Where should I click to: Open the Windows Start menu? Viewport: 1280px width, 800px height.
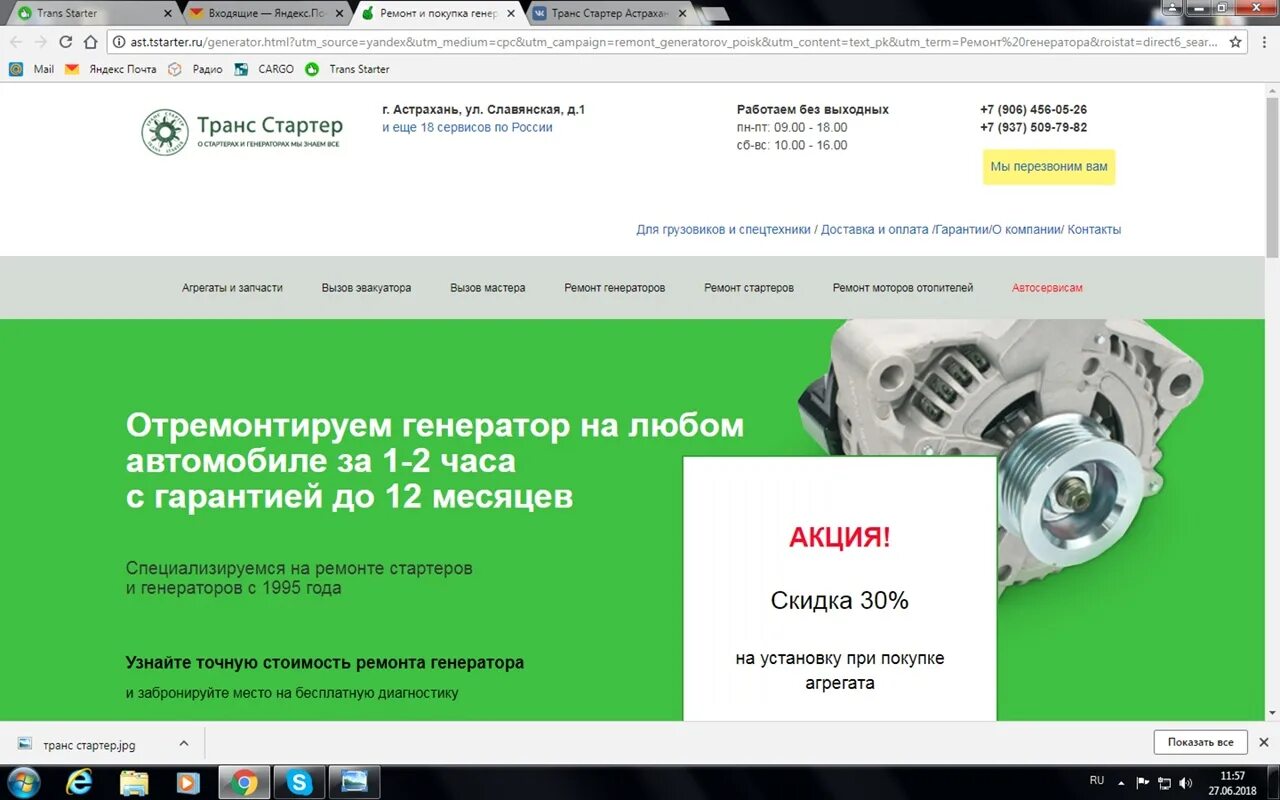tap(23, 781)
